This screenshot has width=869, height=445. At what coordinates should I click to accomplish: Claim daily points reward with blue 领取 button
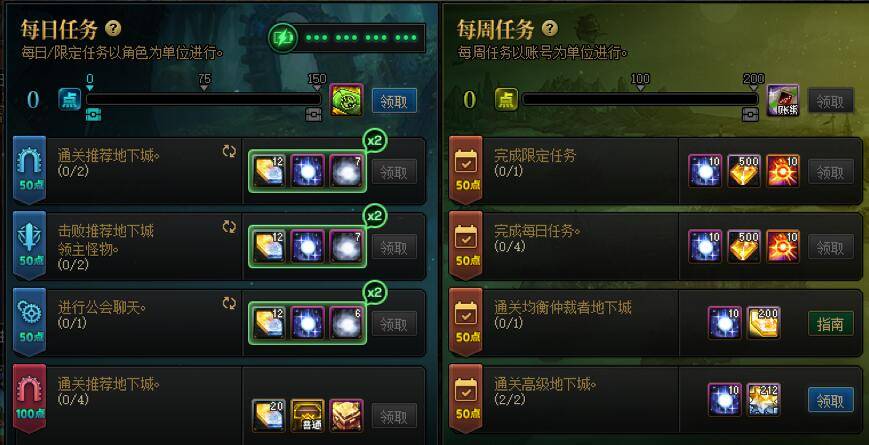click(394, 101)
